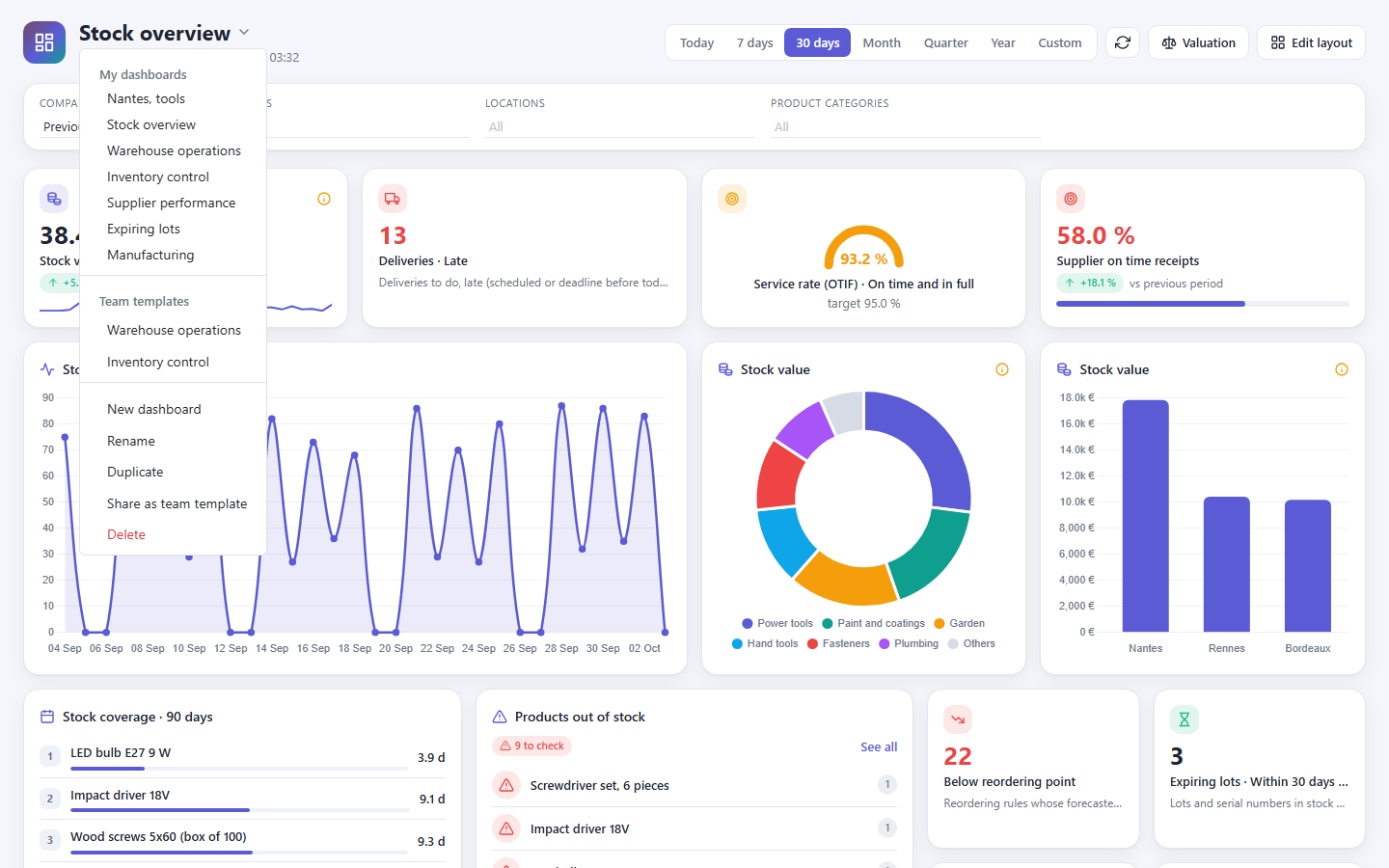Click warning icon beside Impact driver 18V product
The image size is (1389, 868).
506,828
